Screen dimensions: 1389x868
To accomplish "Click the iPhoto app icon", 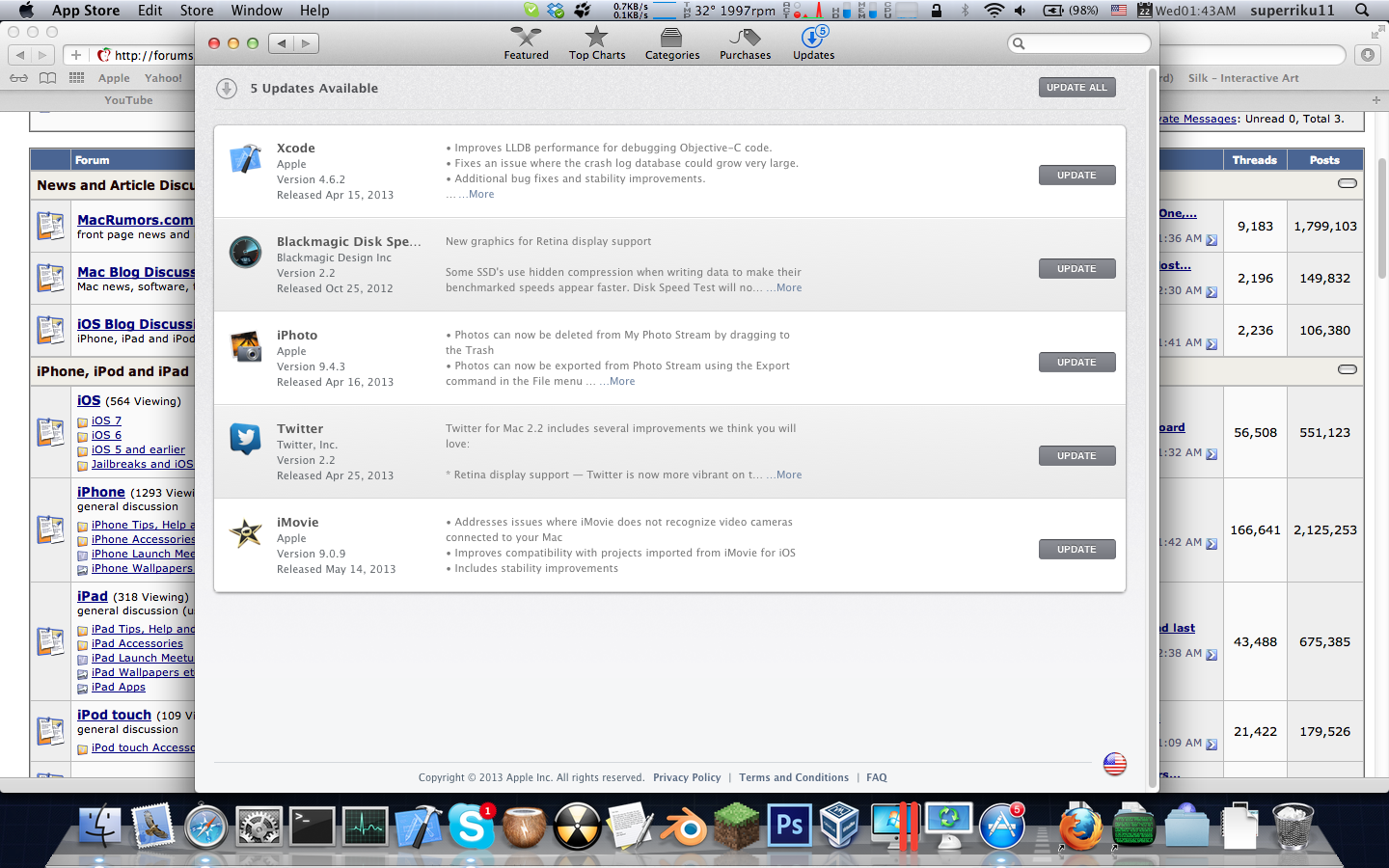I will pyautogui.click(x=245, y=345).
